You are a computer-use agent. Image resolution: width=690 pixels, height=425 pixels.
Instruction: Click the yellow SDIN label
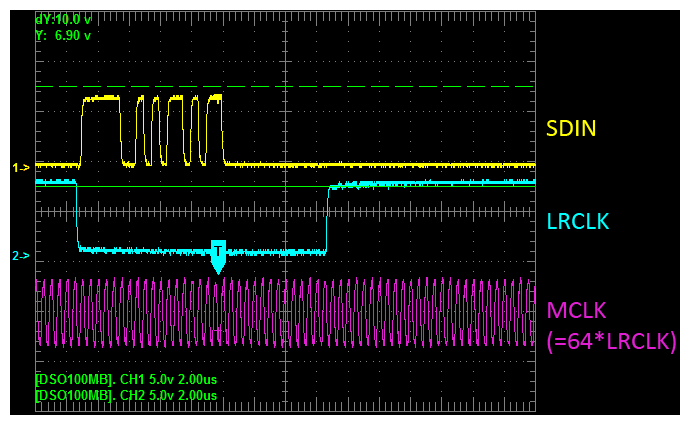click(571, 128)
